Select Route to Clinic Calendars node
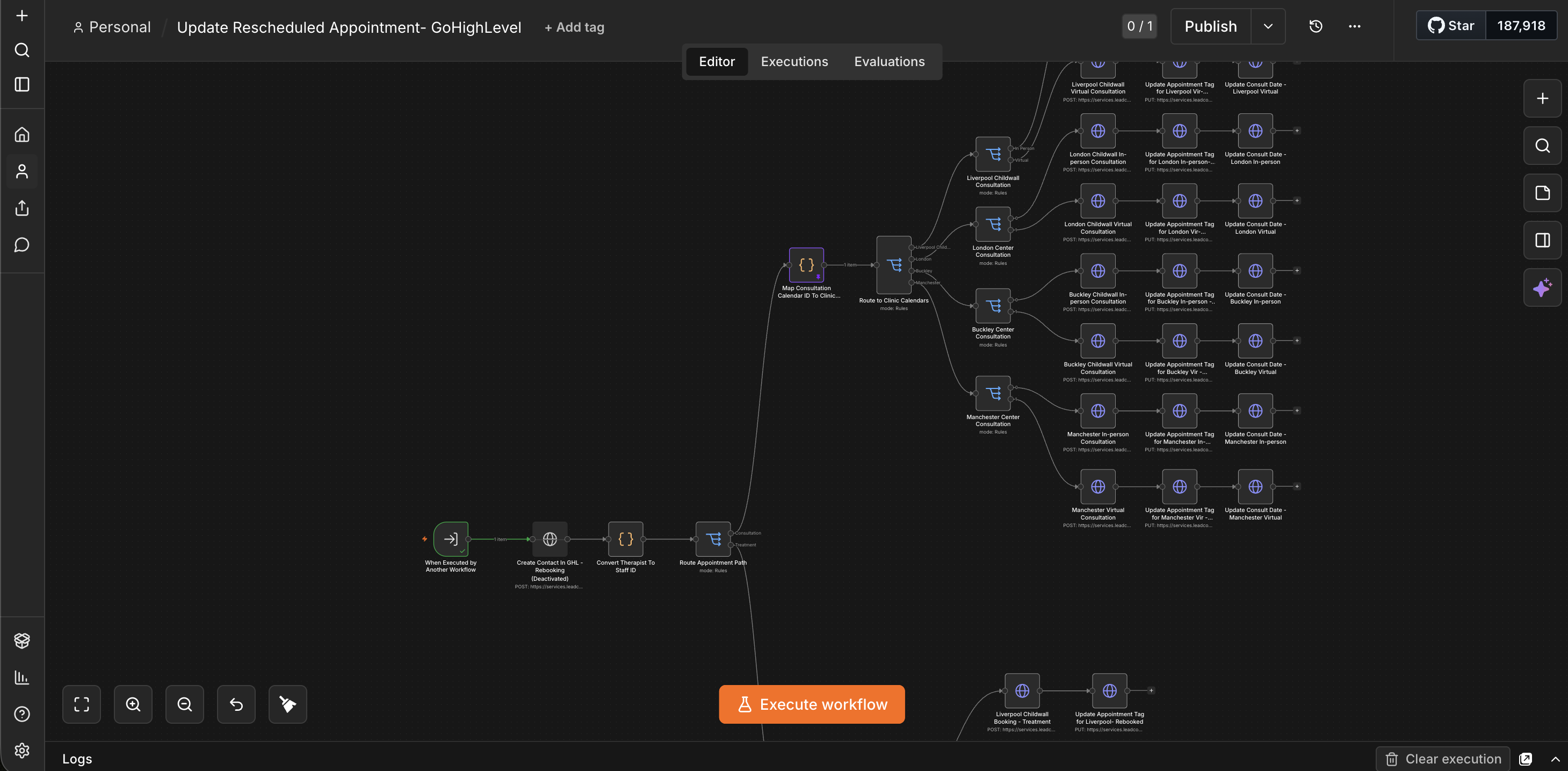 tap(893, 265)
